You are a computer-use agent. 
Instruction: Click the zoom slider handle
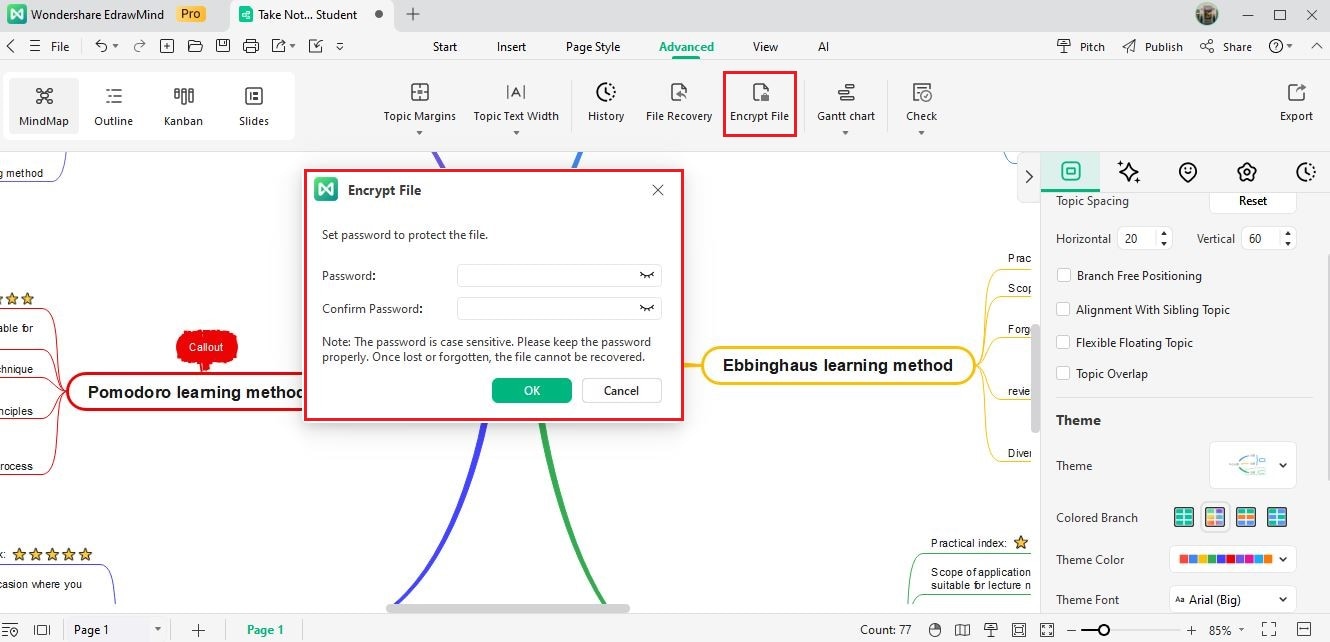tap(1103, 630)
